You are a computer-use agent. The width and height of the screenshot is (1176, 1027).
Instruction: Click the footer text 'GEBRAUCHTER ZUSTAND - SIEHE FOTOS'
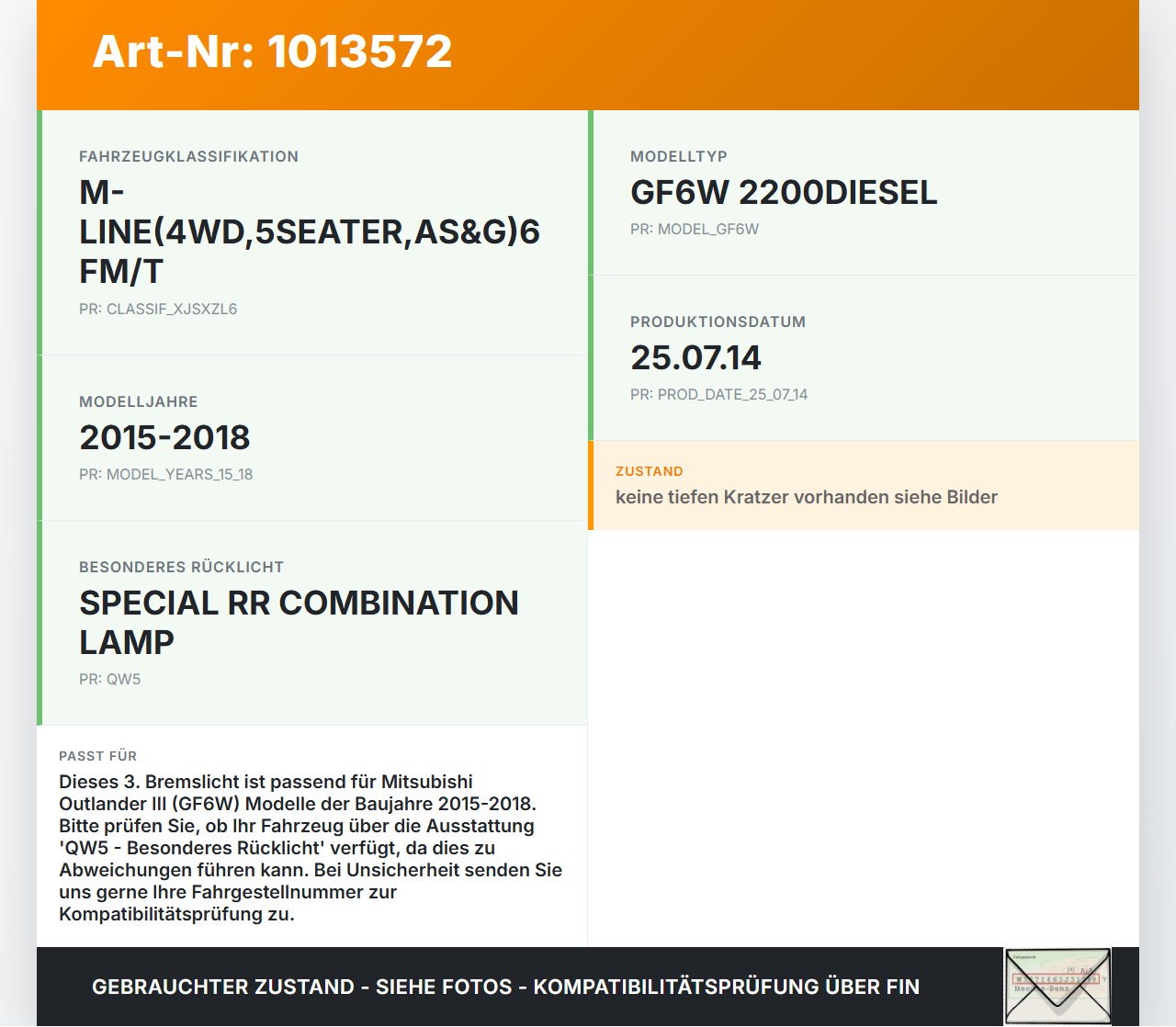(302, 987)
